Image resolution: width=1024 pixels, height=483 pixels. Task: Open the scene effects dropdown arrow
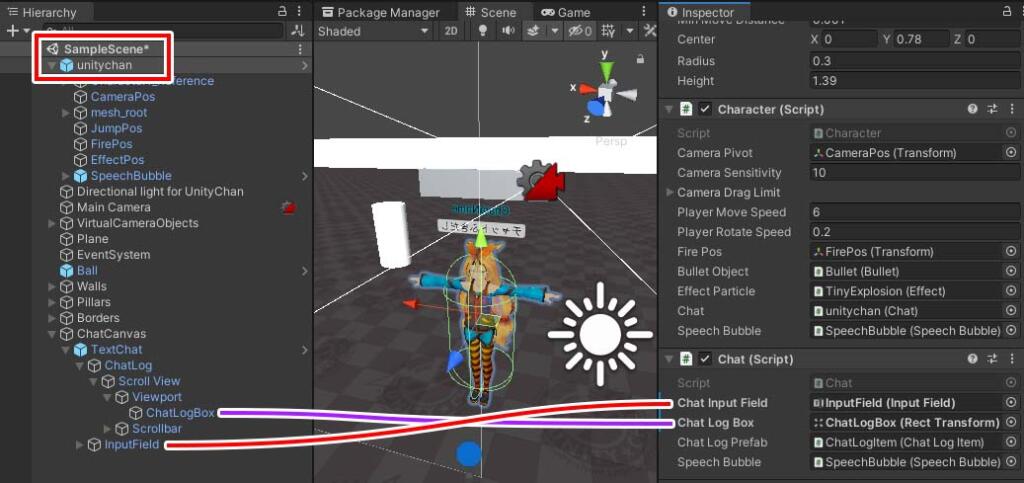[554, 31]
